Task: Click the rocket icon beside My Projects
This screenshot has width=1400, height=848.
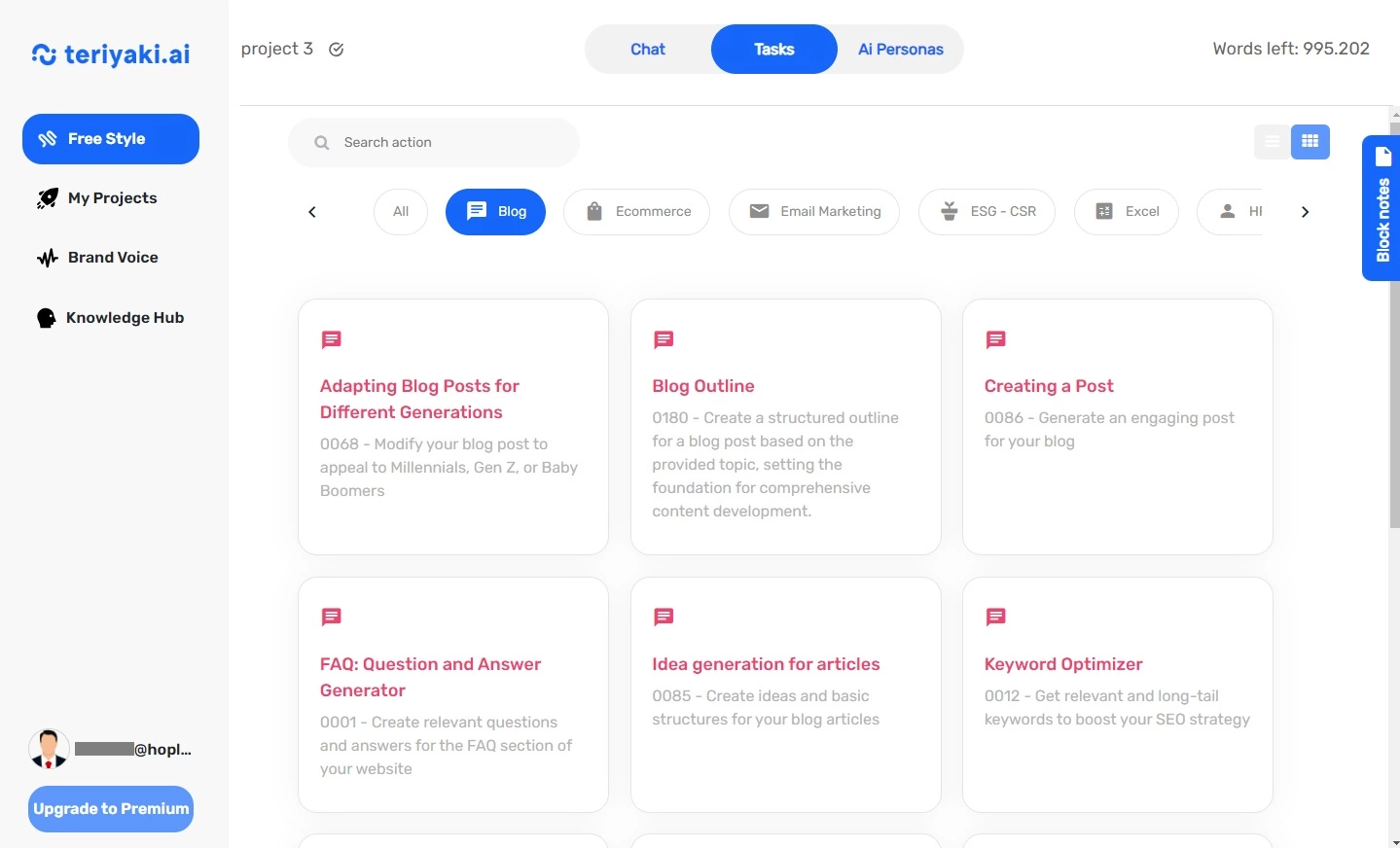Action: (47, 198)
